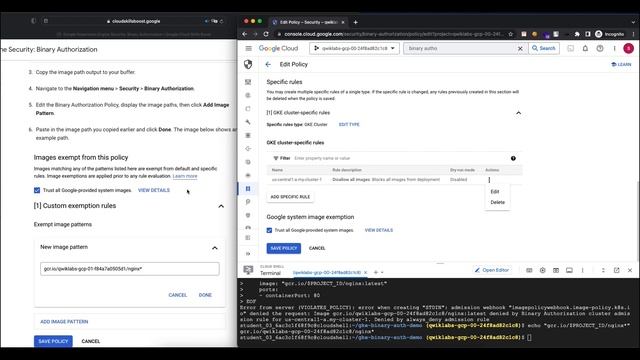Collapse the New image pattern panel
Screen dimensions: 640x360
pyautogui.click(x=215, y=248)
